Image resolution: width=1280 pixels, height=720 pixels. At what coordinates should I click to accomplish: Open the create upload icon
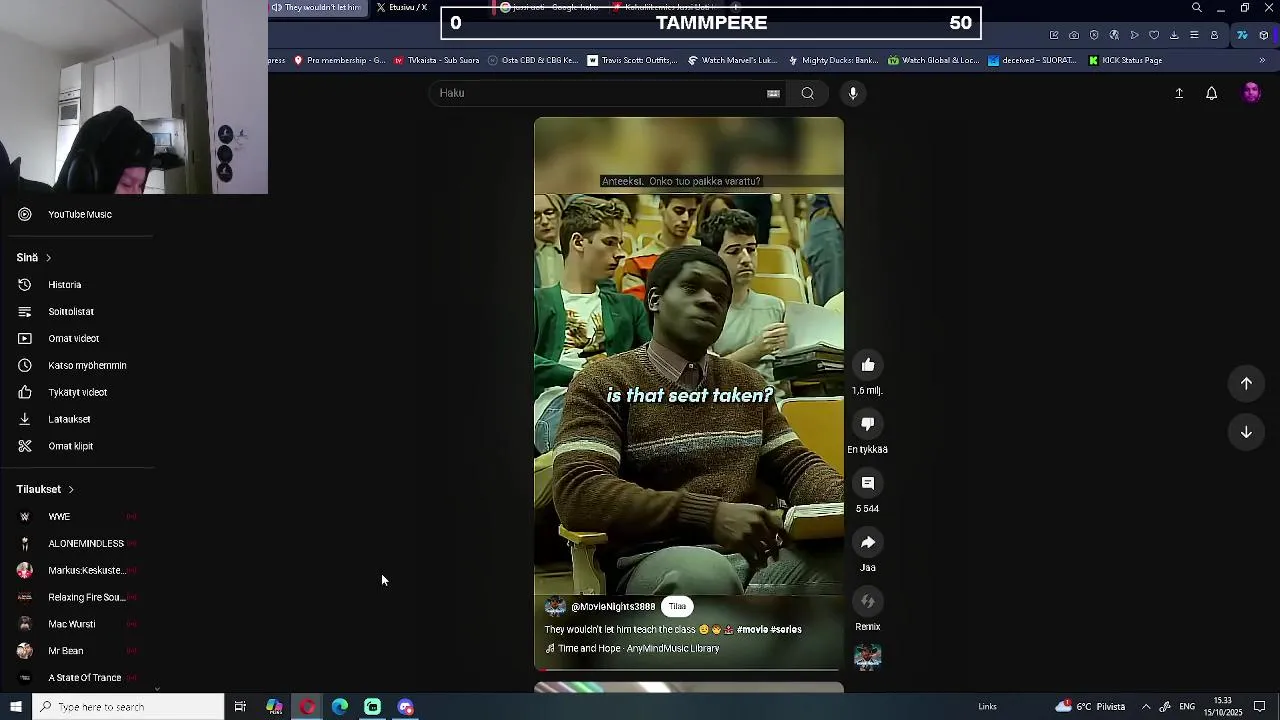[x=1179, y=93]
